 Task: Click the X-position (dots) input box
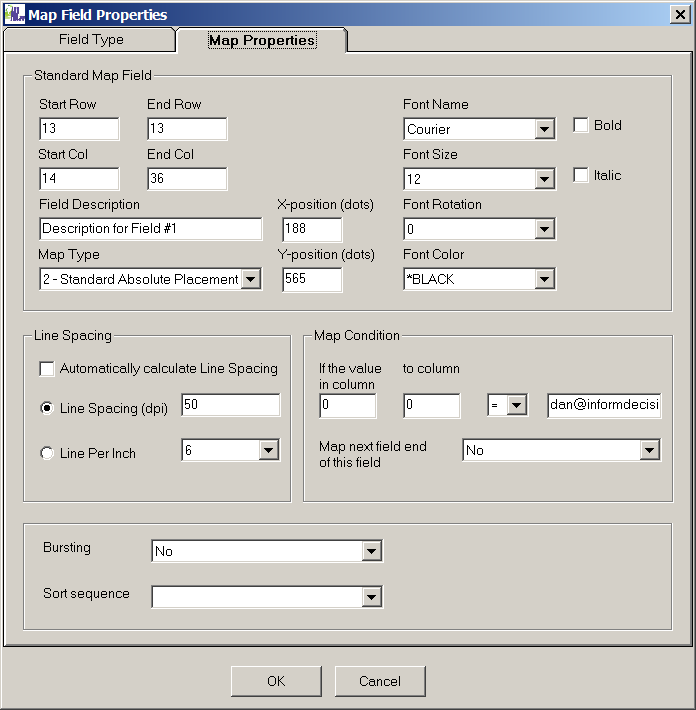311,229
